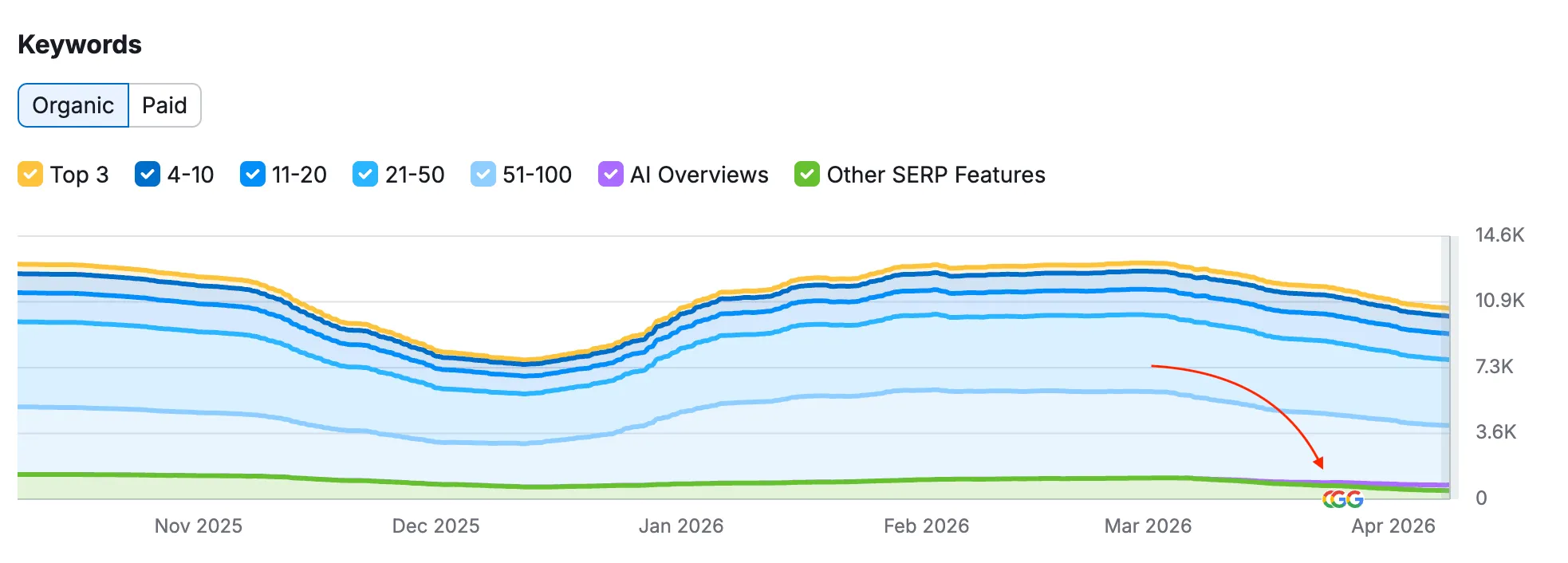Click the green SERP Features line above Nov 2025
Image resolution: width=1568 pixels, height=563 pixels.
tap(199, 475)
